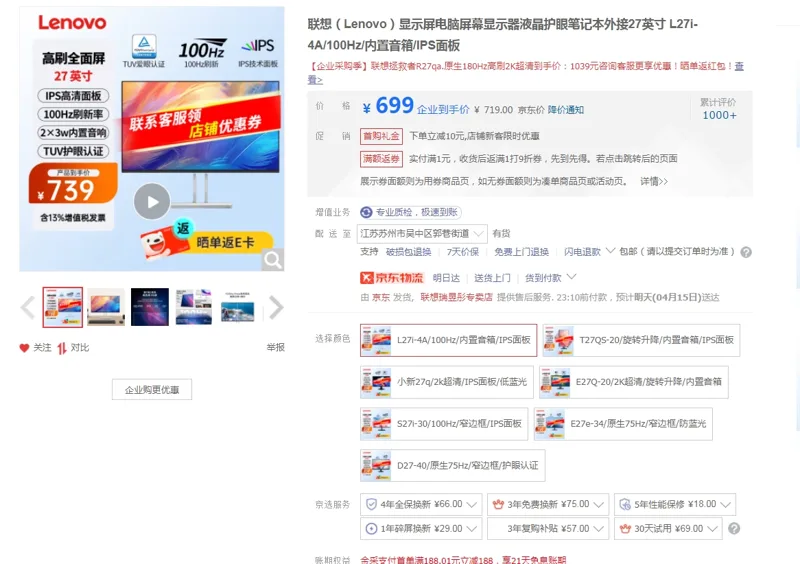Click the 京东物流 logistics logo
Screen dimensions: 800x564
click(392, 278)
